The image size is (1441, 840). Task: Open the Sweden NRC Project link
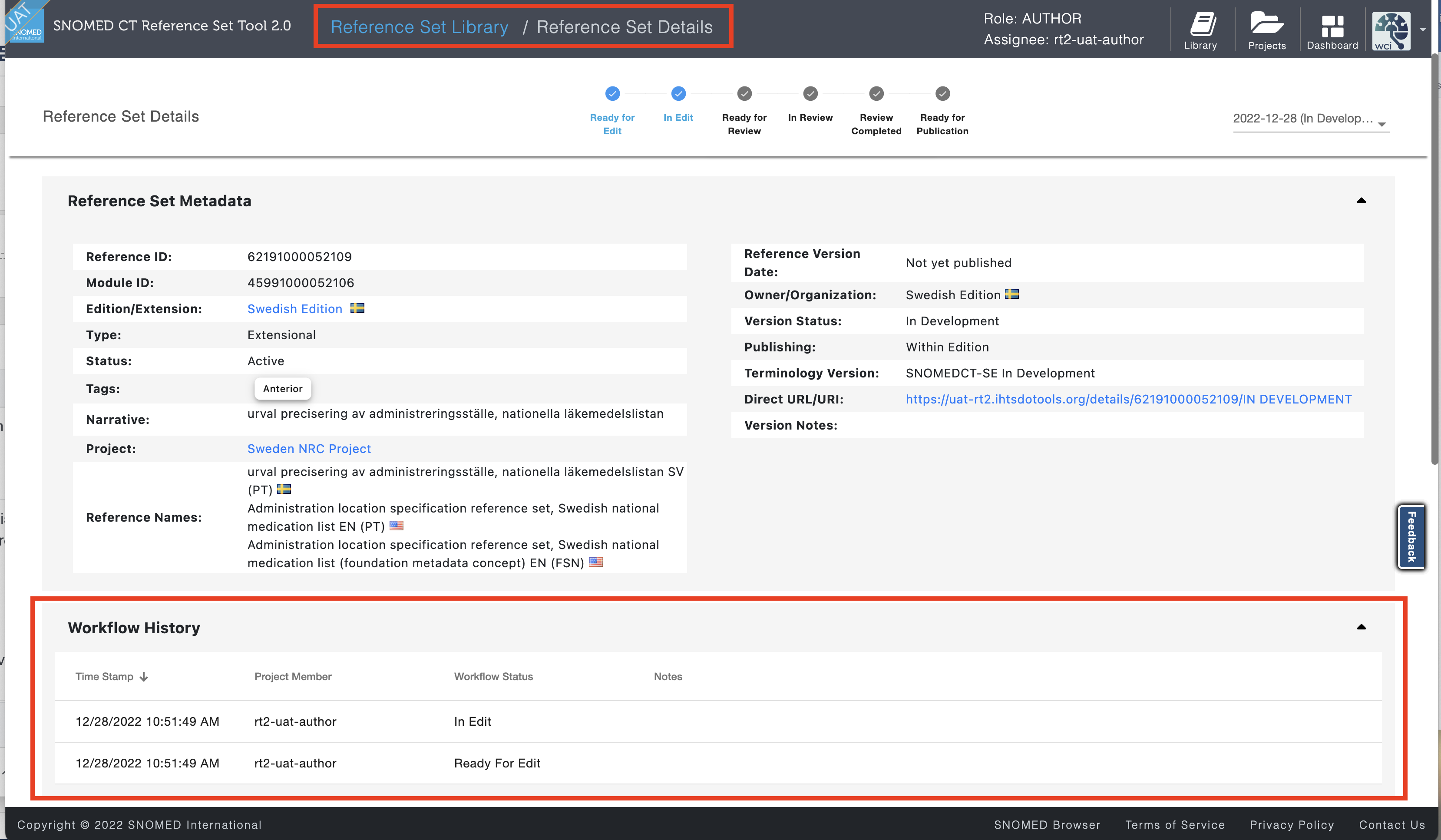coord(309,449)
